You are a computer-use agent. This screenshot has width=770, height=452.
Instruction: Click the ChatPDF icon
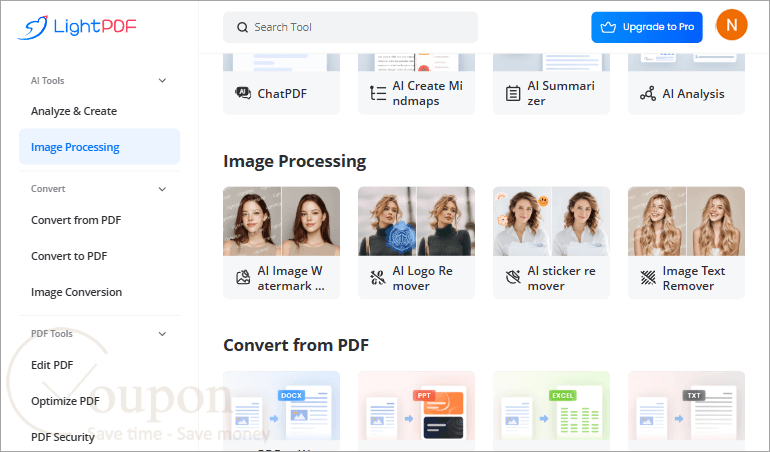pyautogui.click(x=243, y=93)
